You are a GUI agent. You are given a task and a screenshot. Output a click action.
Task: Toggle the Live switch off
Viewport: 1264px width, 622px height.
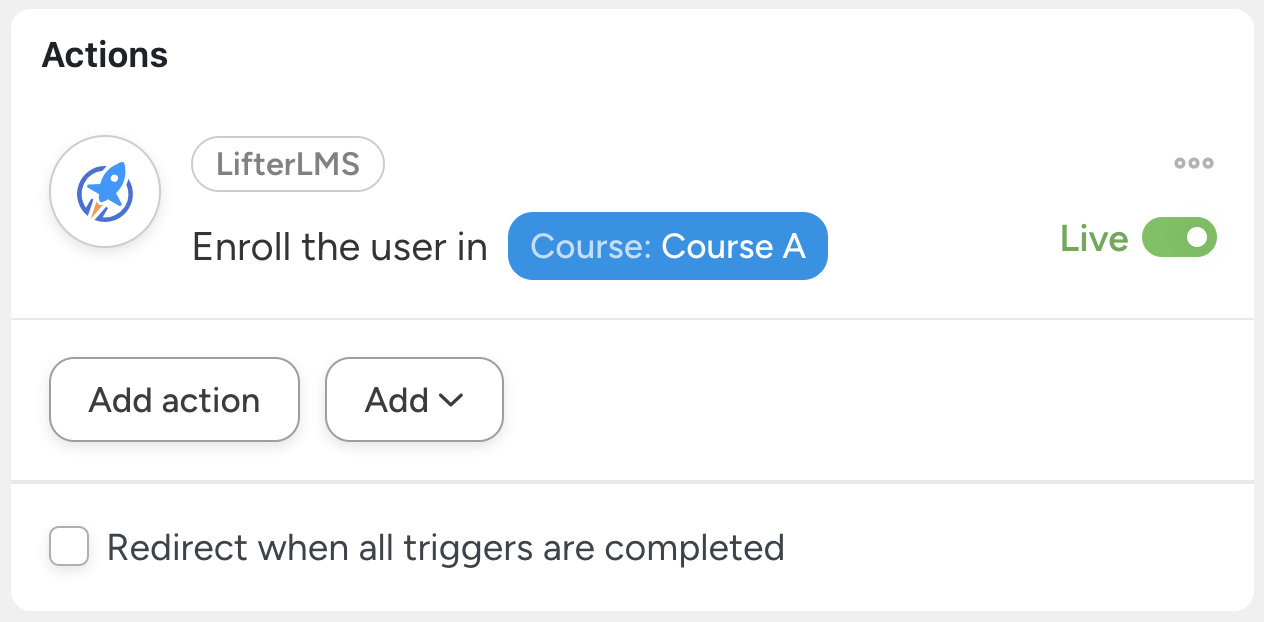click(1179, 238)
